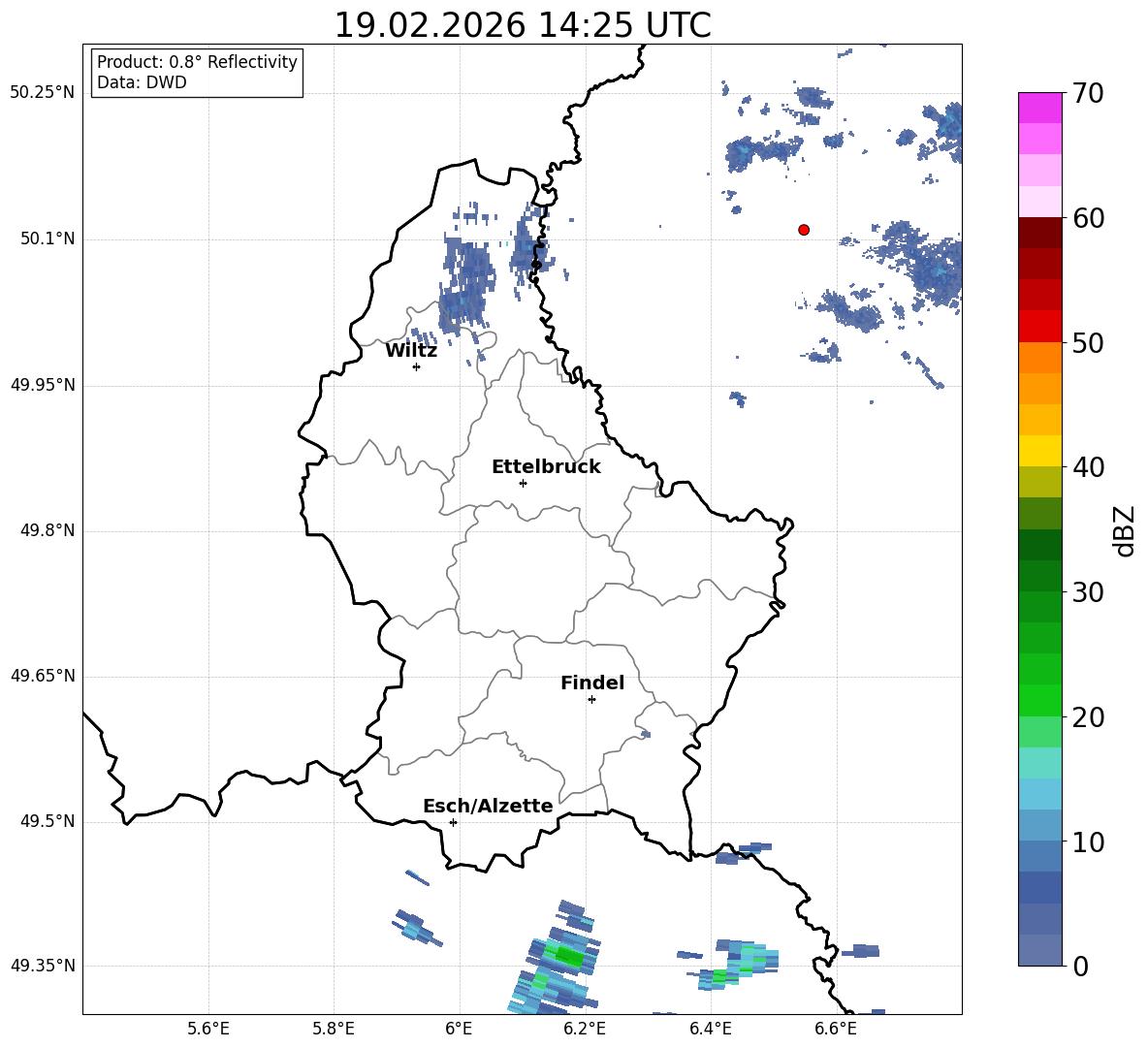1148x1048 pixels.
Task: Click the dark green colorbar segment near 30
Action: tap(1039, 576)
